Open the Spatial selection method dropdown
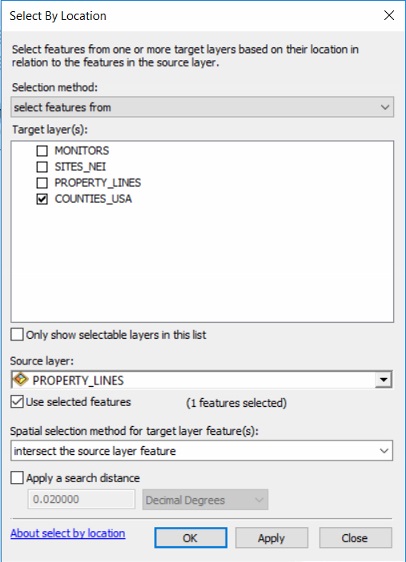 pyautogui.click(x=201, y=451)
